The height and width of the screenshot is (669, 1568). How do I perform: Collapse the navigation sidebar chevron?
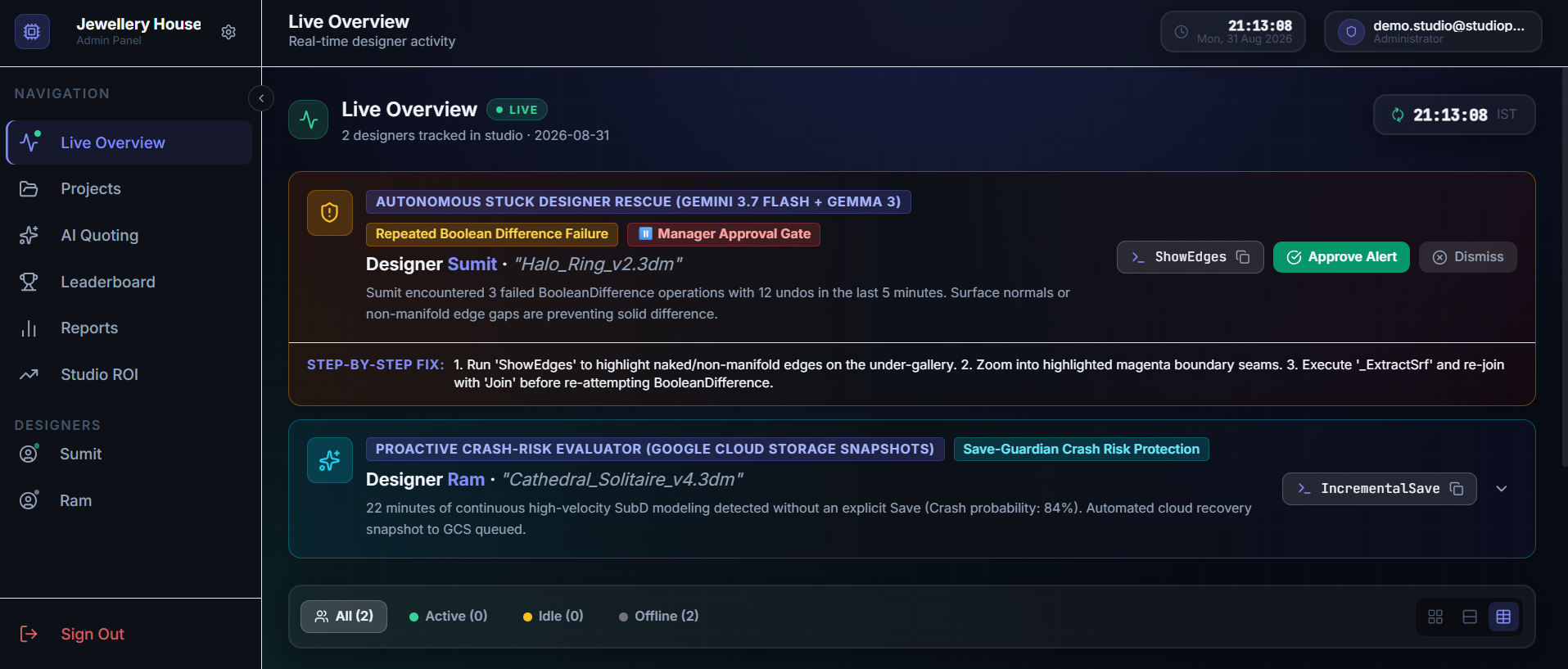click(261, 98)
